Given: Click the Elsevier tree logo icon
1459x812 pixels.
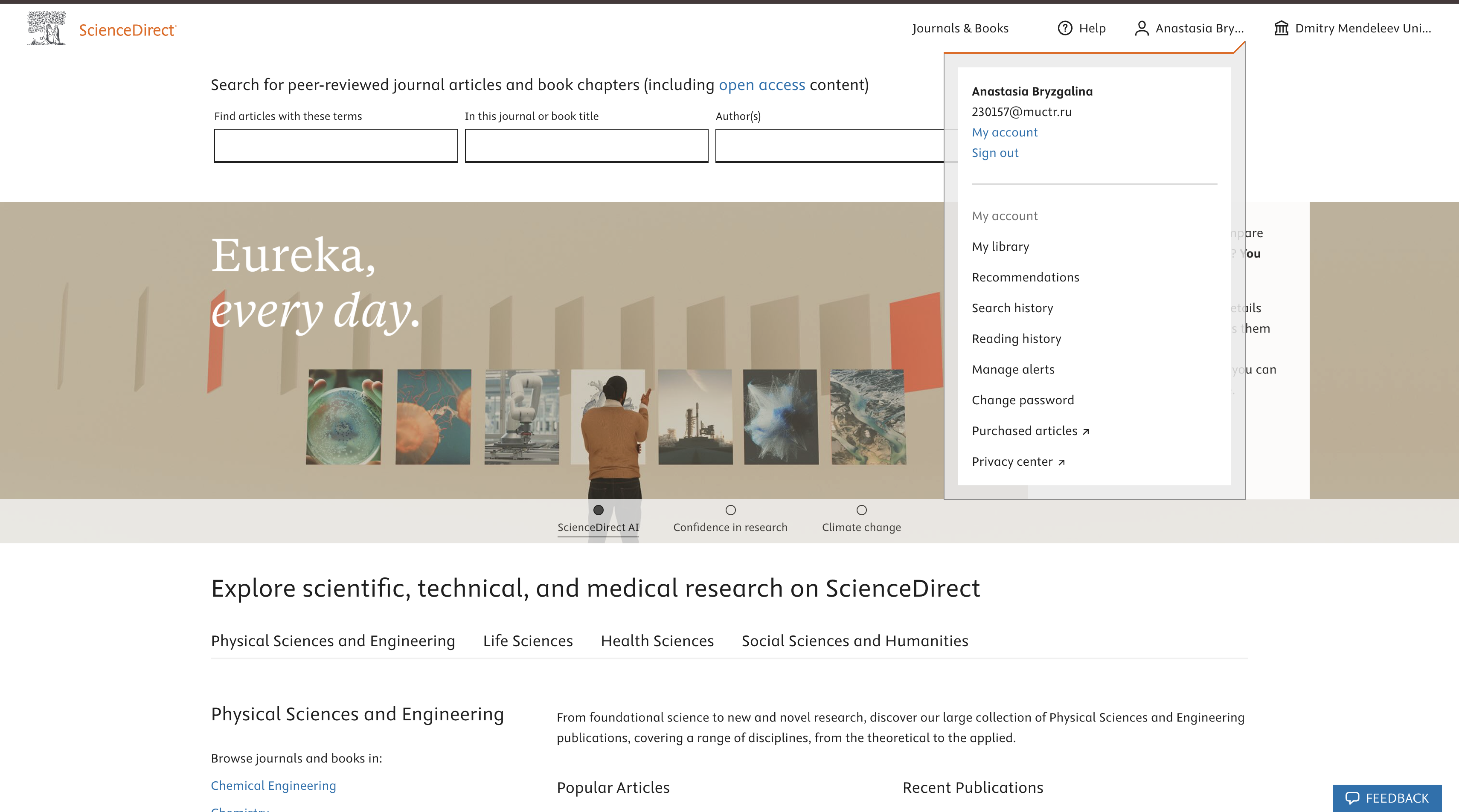Looking at the screenshot, I should 46,28.
